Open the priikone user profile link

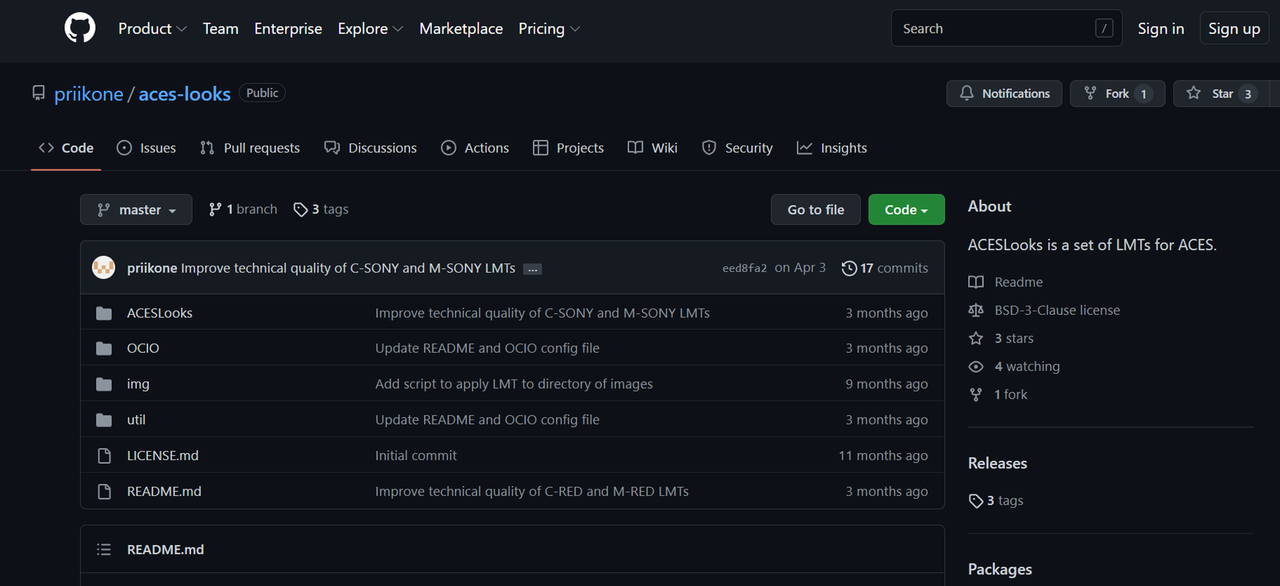coord(90,94)
